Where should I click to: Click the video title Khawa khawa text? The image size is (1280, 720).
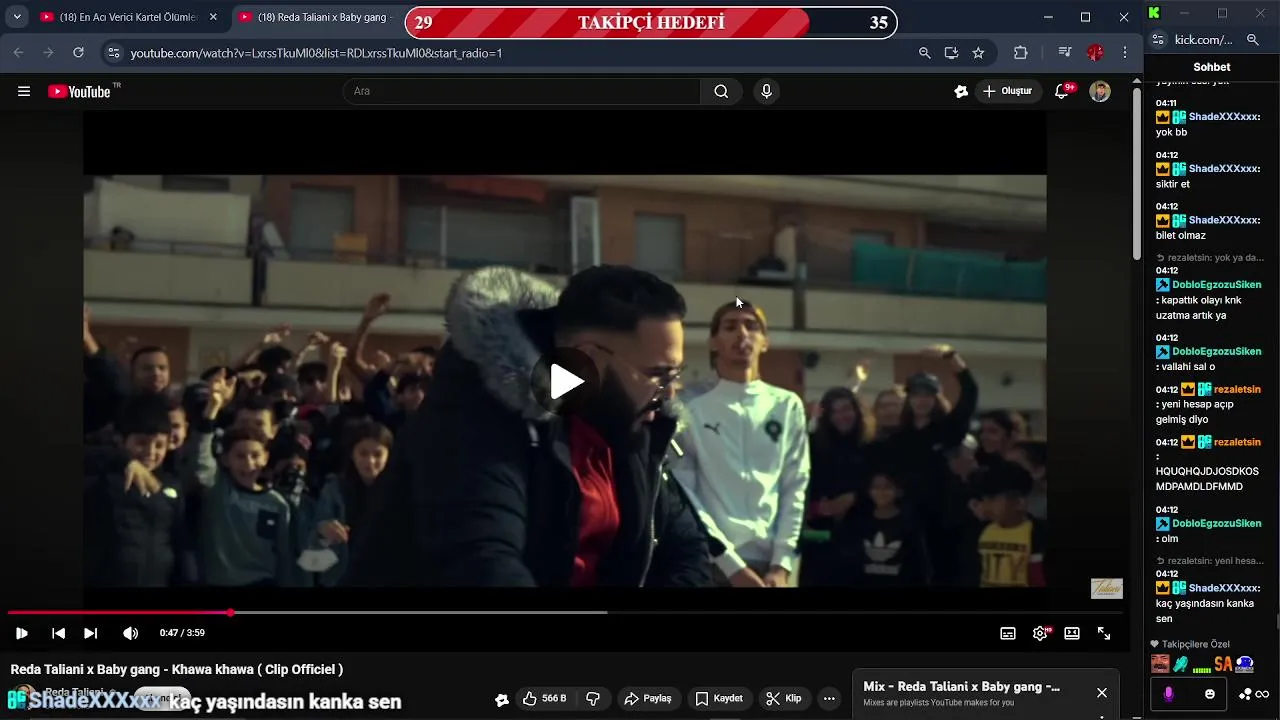click(x=176, y=670)
